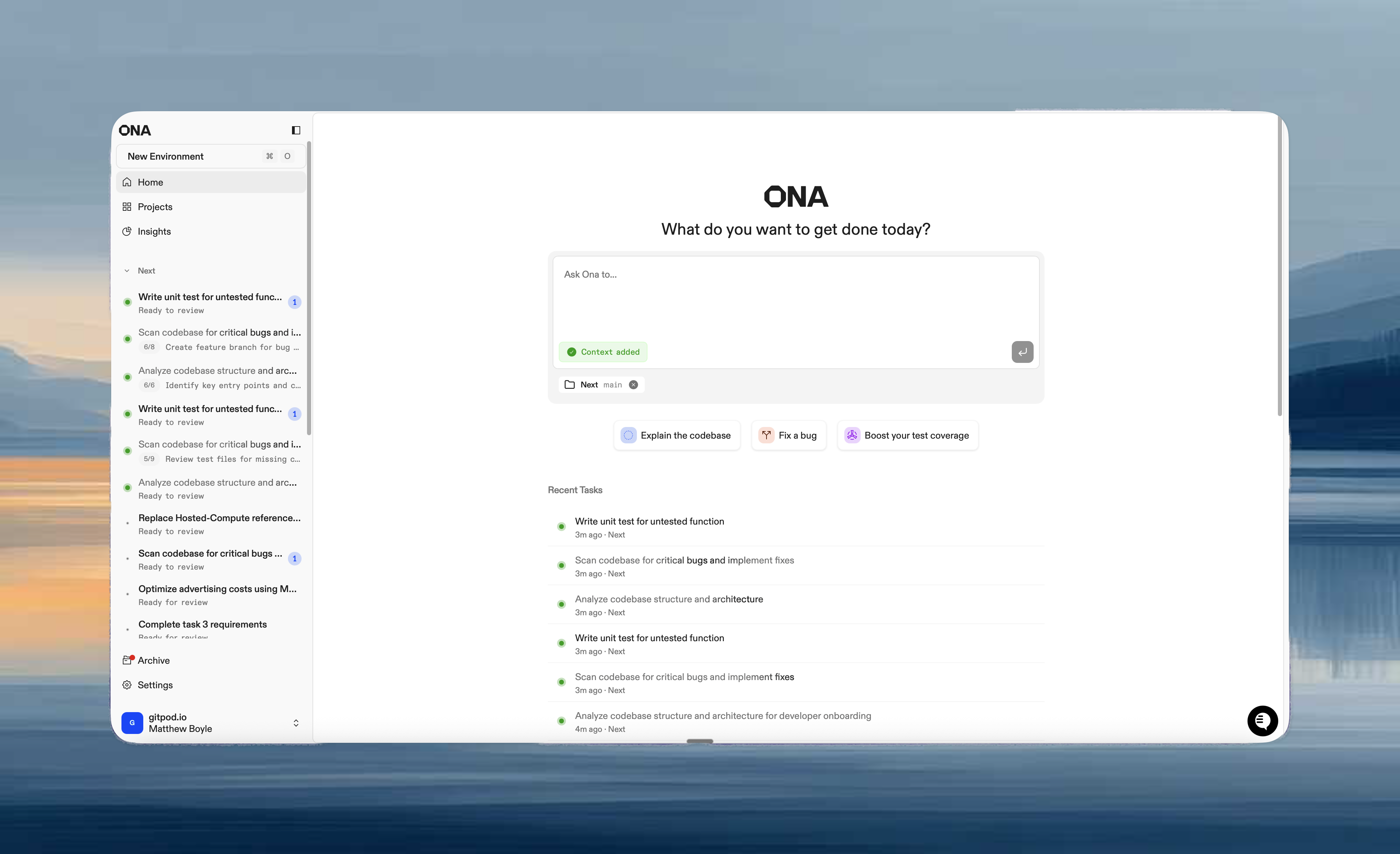Open the Archive inbox icon
1400x854 pixels.
click(x=127, y=660)
